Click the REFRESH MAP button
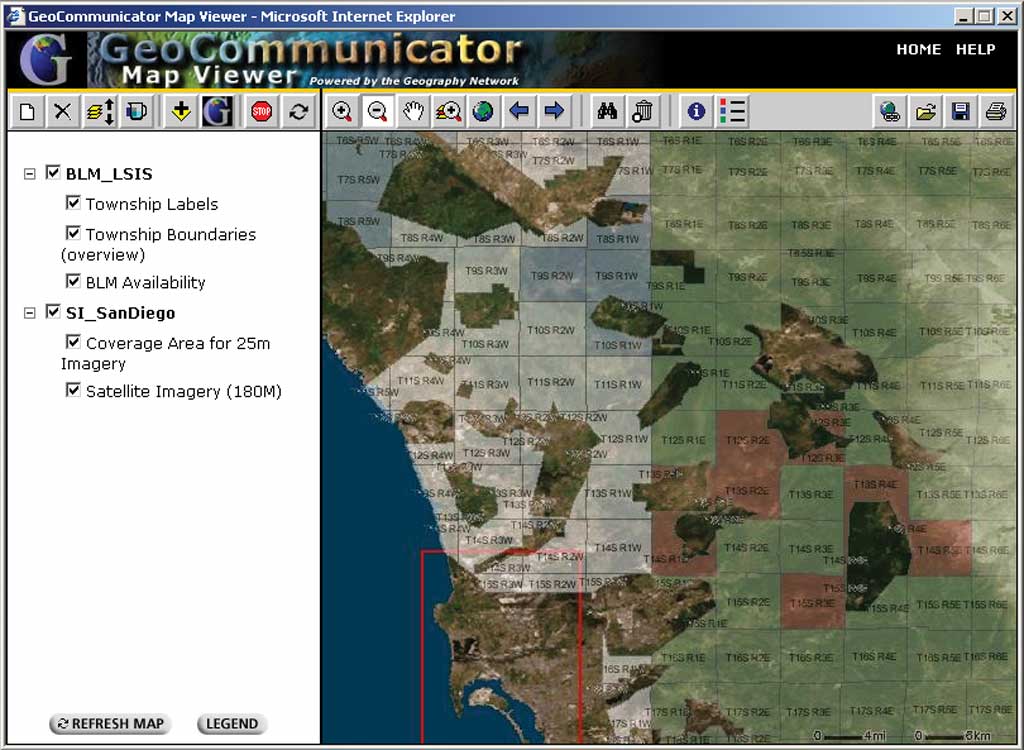Viewport: 1024px width, 750px height. [x=110, y=724]
